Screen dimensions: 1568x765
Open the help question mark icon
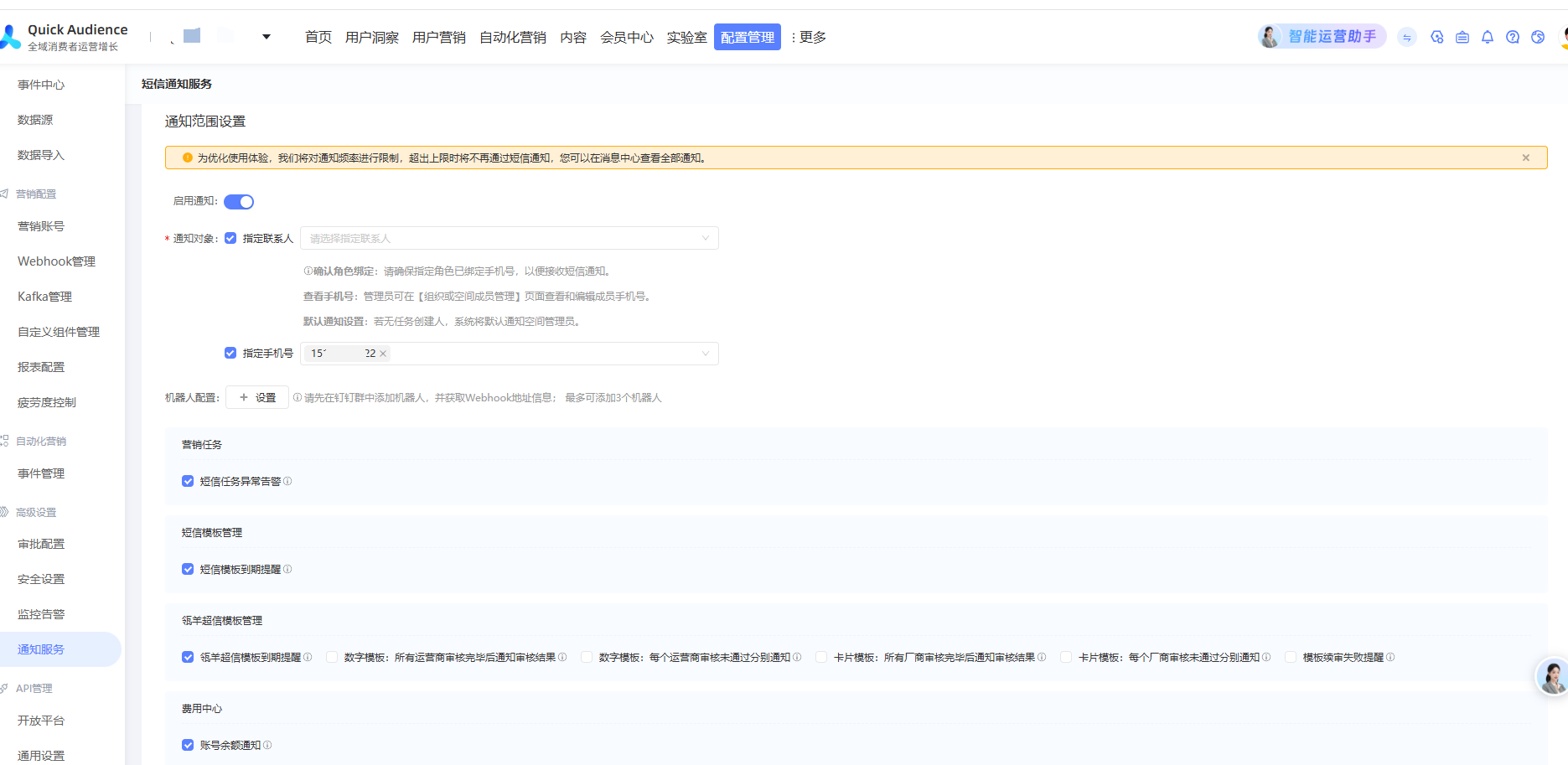tap(1513, 37)
